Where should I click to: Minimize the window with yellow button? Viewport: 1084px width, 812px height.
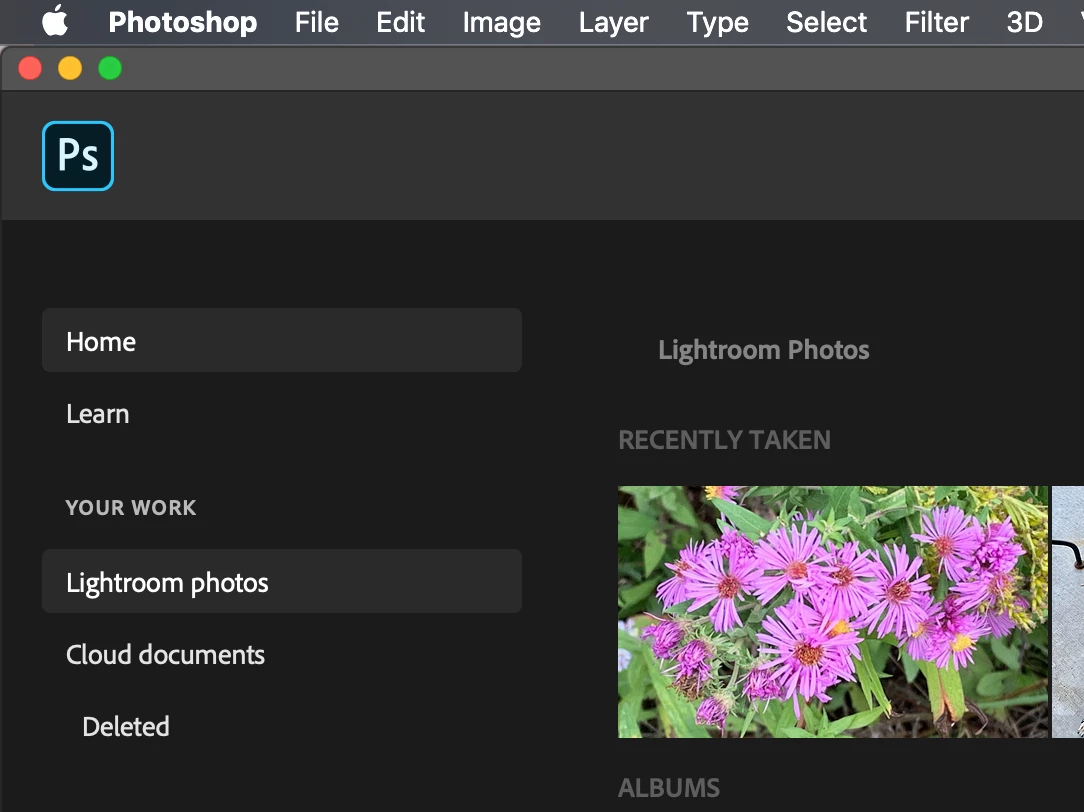tap(70, 68)
